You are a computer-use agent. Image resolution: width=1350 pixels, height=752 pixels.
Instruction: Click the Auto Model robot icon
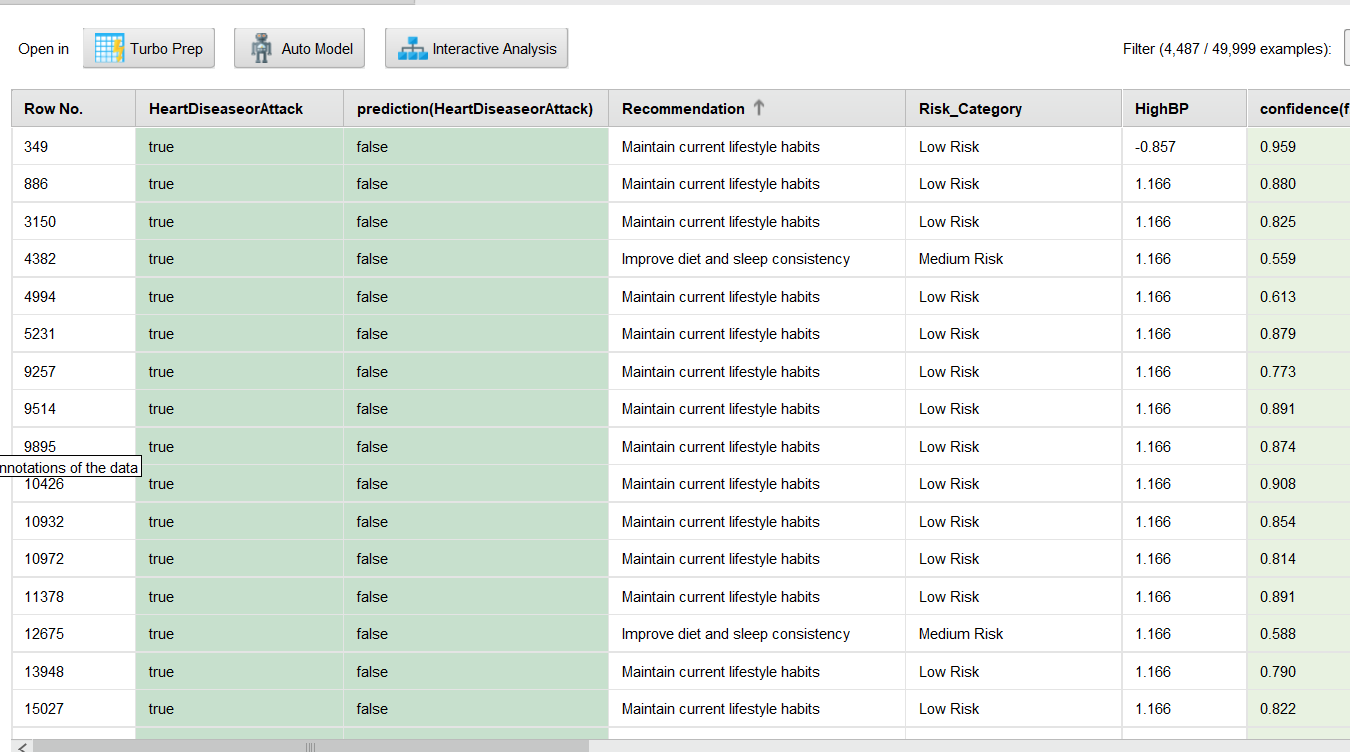click(x=262, y=48)
